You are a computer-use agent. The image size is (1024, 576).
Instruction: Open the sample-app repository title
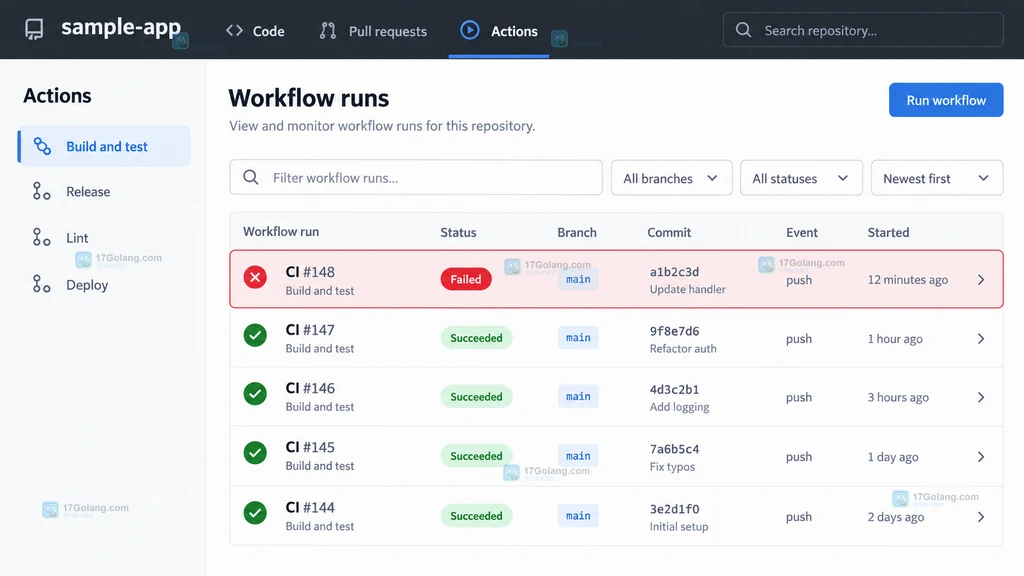point(121,27)
